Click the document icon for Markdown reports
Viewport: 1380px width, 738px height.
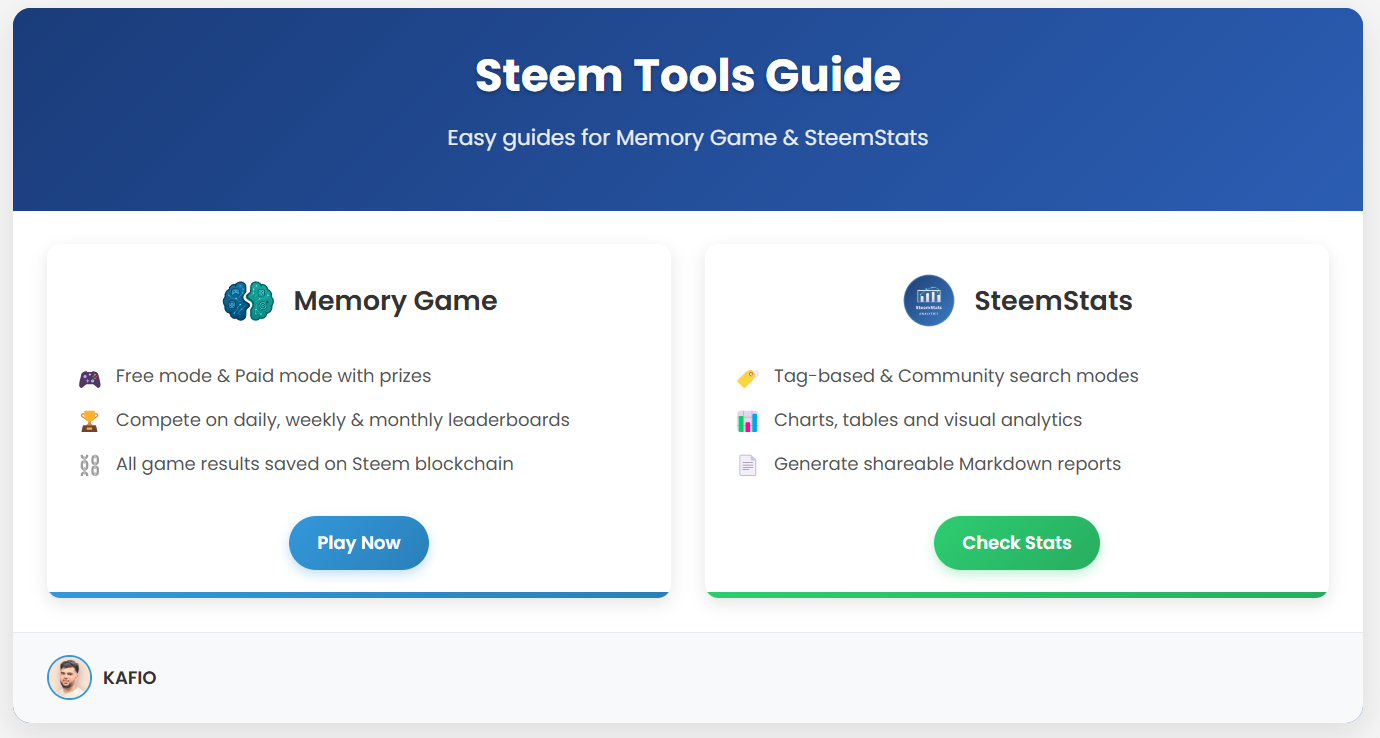[747, 465]
